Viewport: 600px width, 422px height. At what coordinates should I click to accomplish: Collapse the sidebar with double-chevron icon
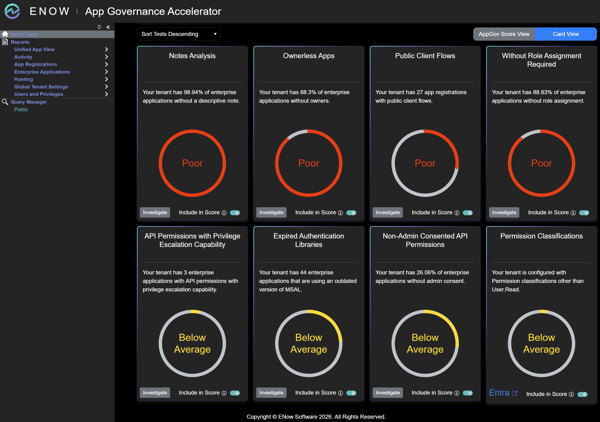pos(108,27)
